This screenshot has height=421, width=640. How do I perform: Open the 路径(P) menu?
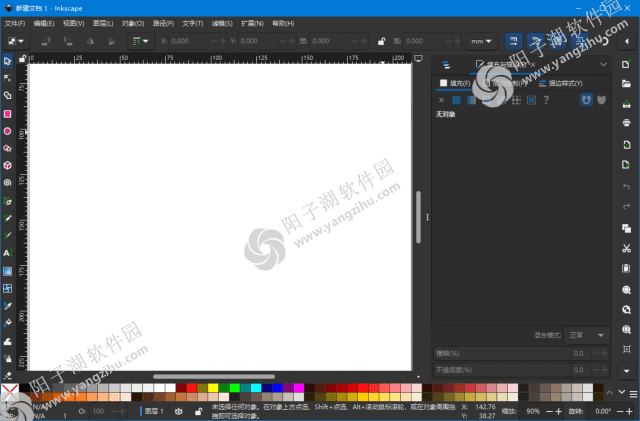(163, 23)
